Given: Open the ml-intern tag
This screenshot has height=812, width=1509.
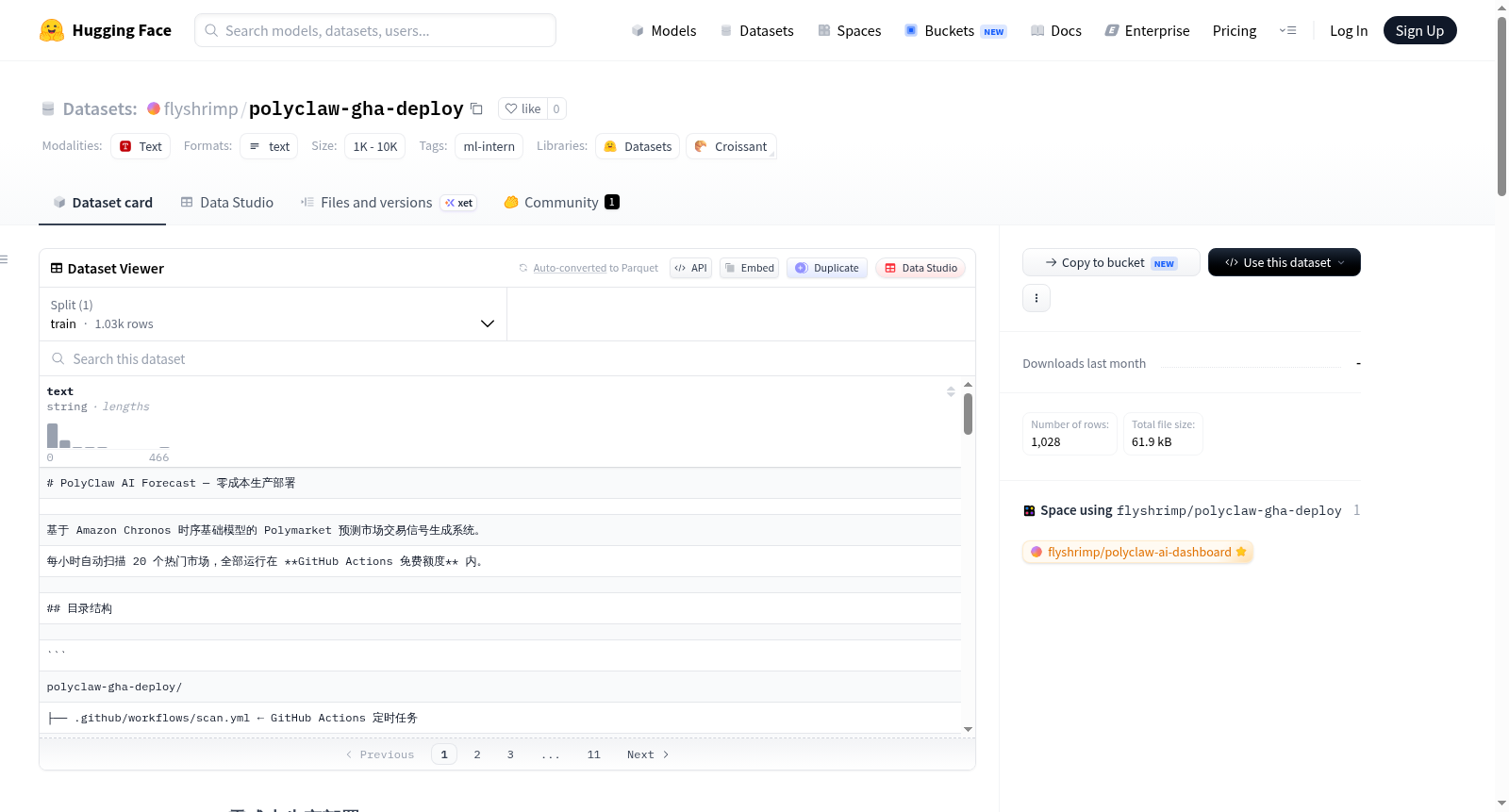Looking at the screenshot, I should click(489, 146).
